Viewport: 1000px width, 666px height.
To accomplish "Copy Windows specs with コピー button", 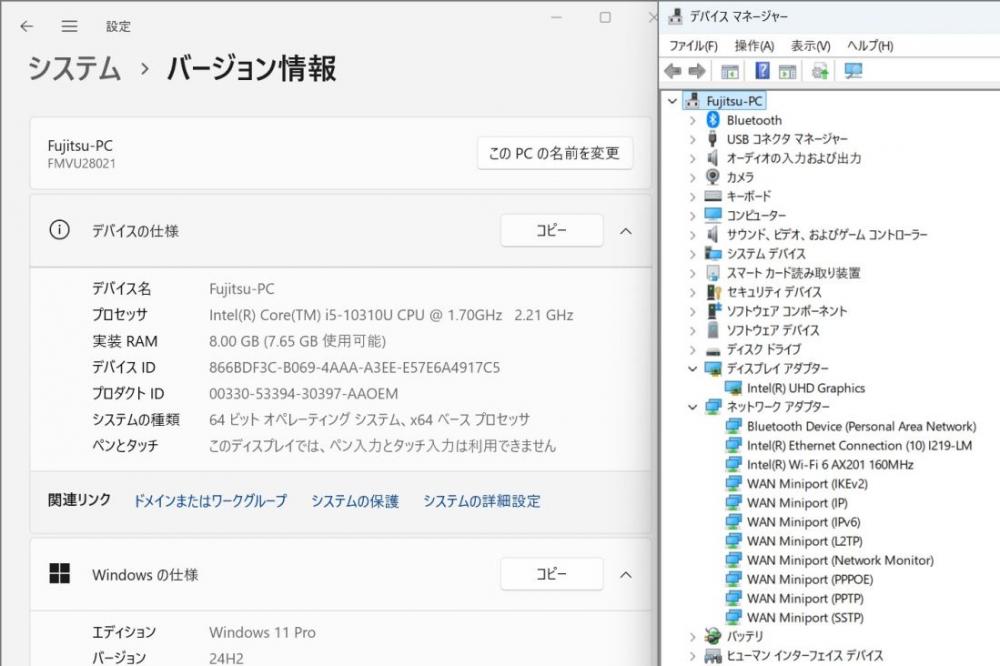I will point(552,574).
